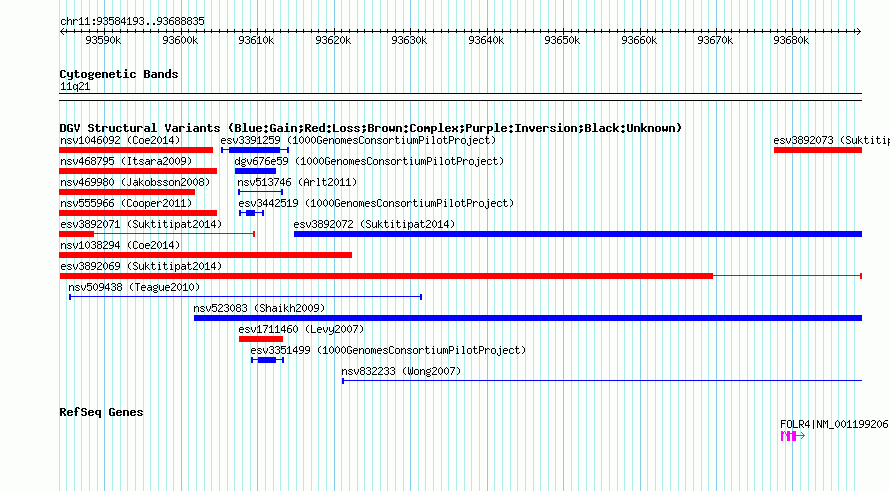
Task: Open esv3892072 (Suktitipat2014) label
Action: pyautogui.click(x=374, y=224)
